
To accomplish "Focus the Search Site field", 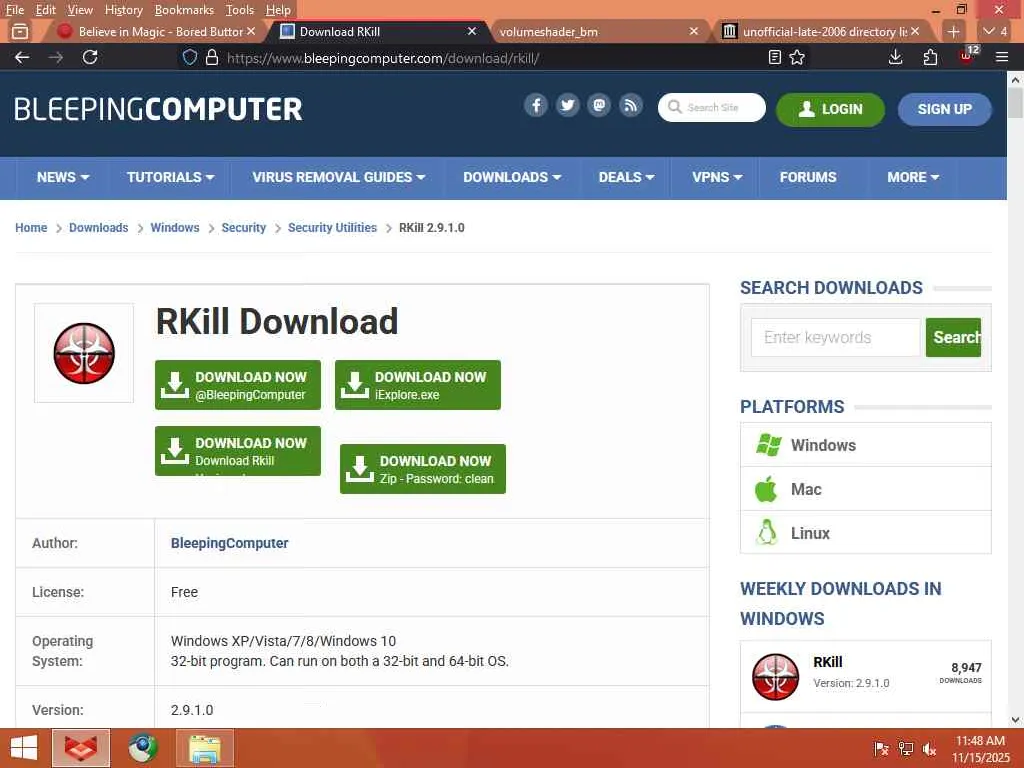I will click(712, 107).
